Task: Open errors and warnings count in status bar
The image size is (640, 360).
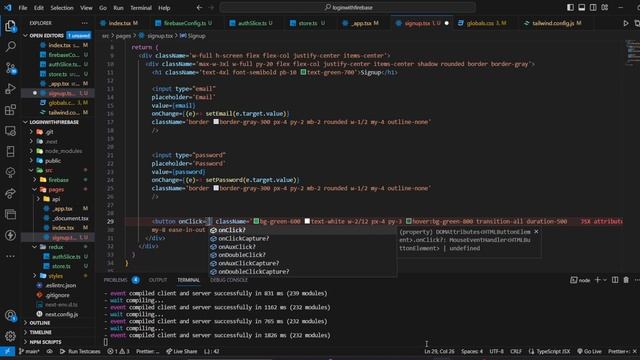Action: (118, 351)
